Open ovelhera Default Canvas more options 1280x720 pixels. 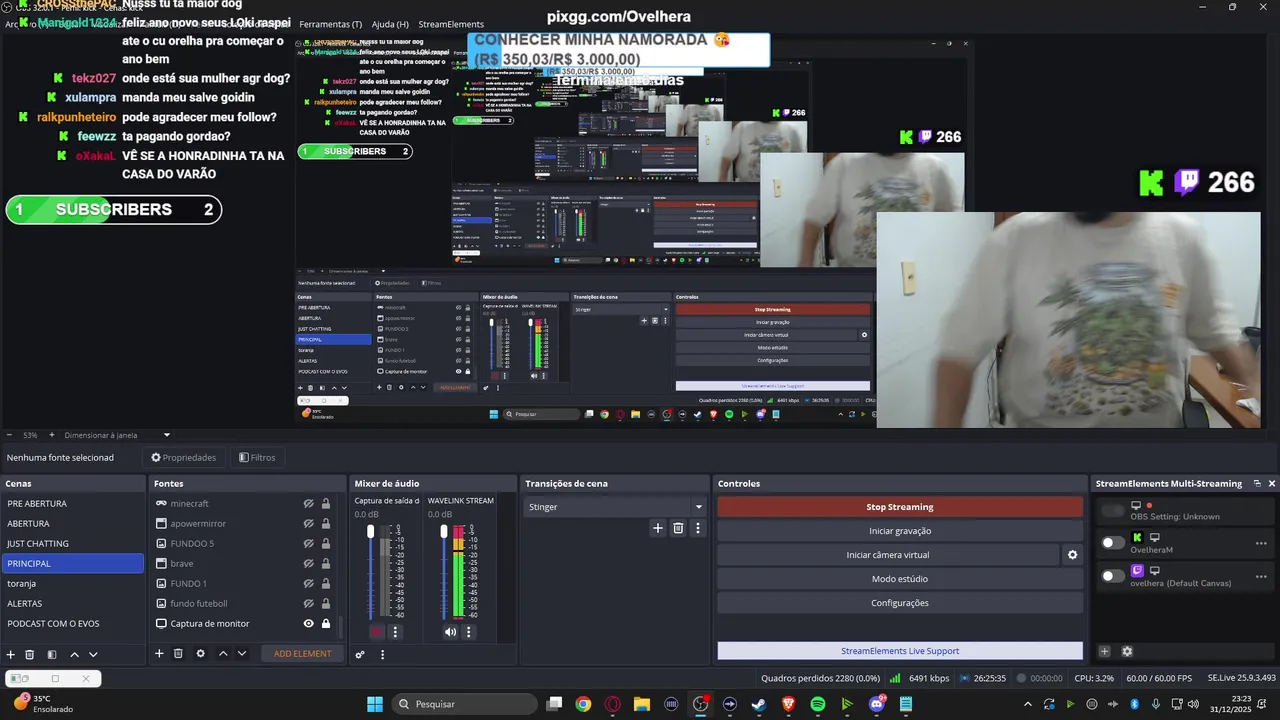pyautogui.click(x=1261, y=575)
